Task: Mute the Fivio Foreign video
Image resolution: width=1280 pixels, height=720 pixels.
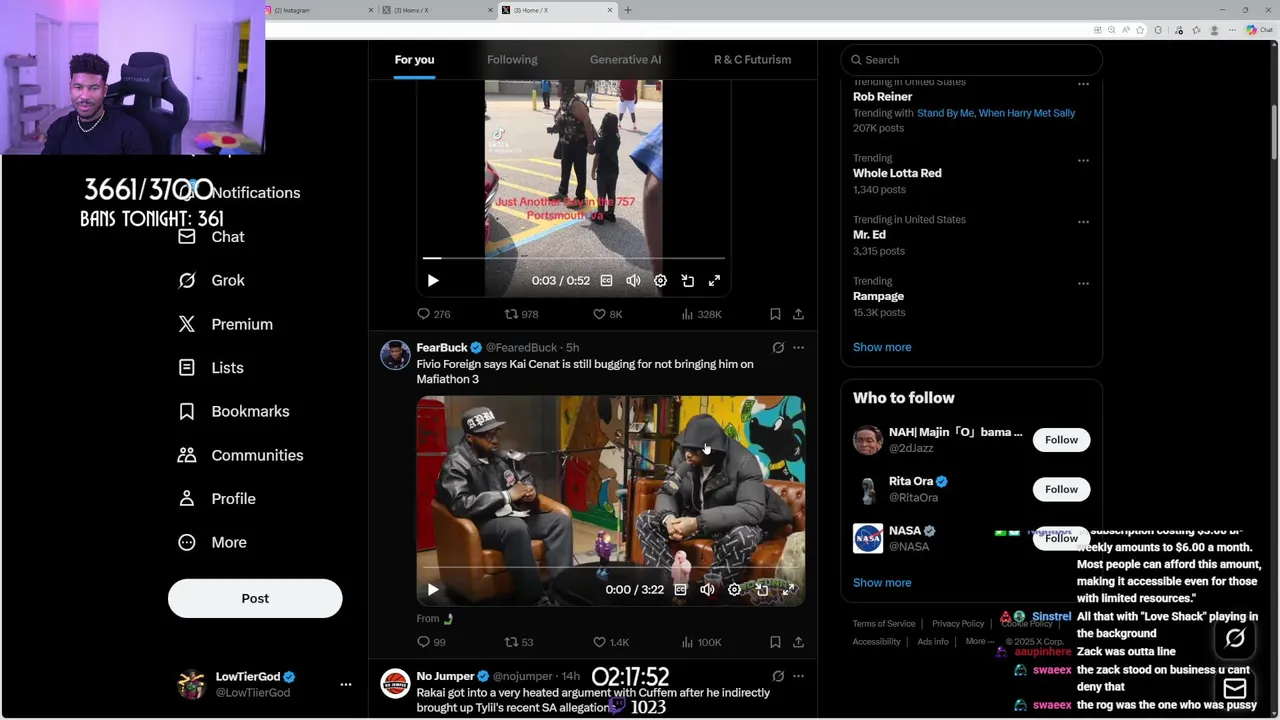Action: tap(707, 590)
